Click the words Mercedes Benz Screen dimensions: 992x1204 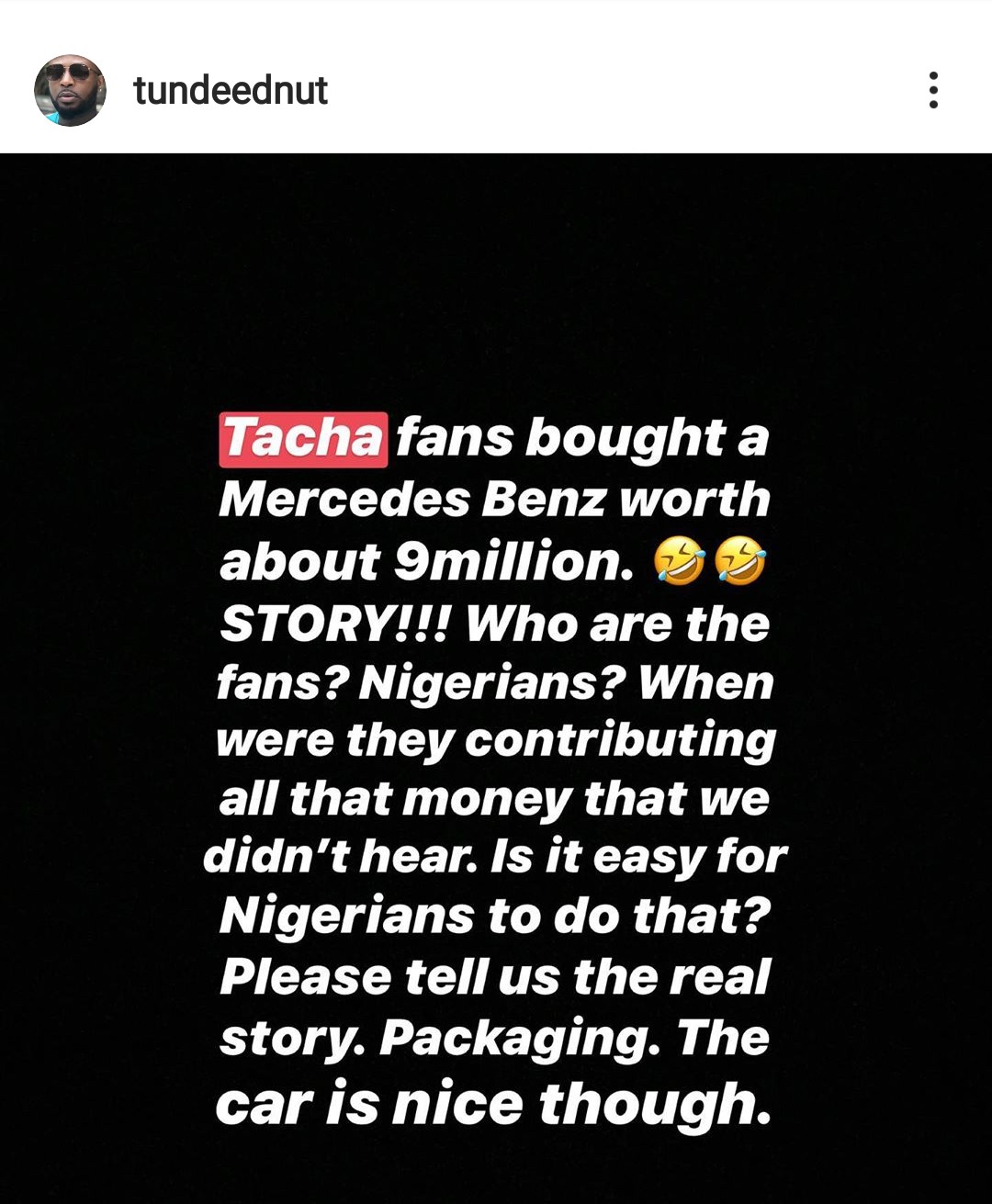(x=412, y=500)
